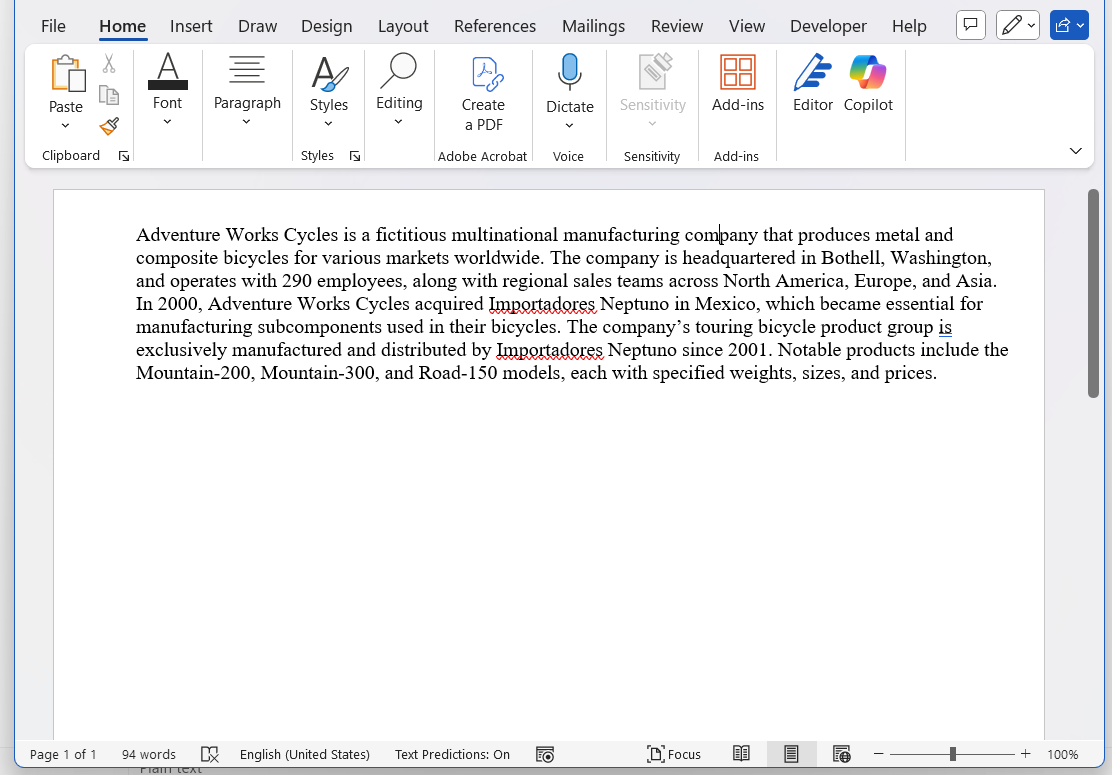Click the Cut scissors icon
This screenshot has height=775, width=1112.
(109, 64)
